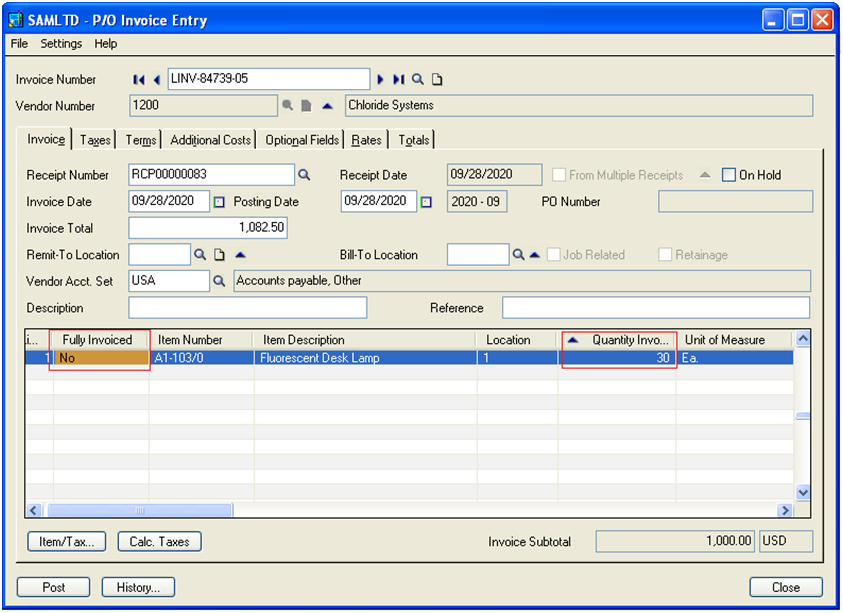The height and width of the screenshot is (613, 843).
Task: Open Vendor Number finder magnifier
Action: (288, 105)
